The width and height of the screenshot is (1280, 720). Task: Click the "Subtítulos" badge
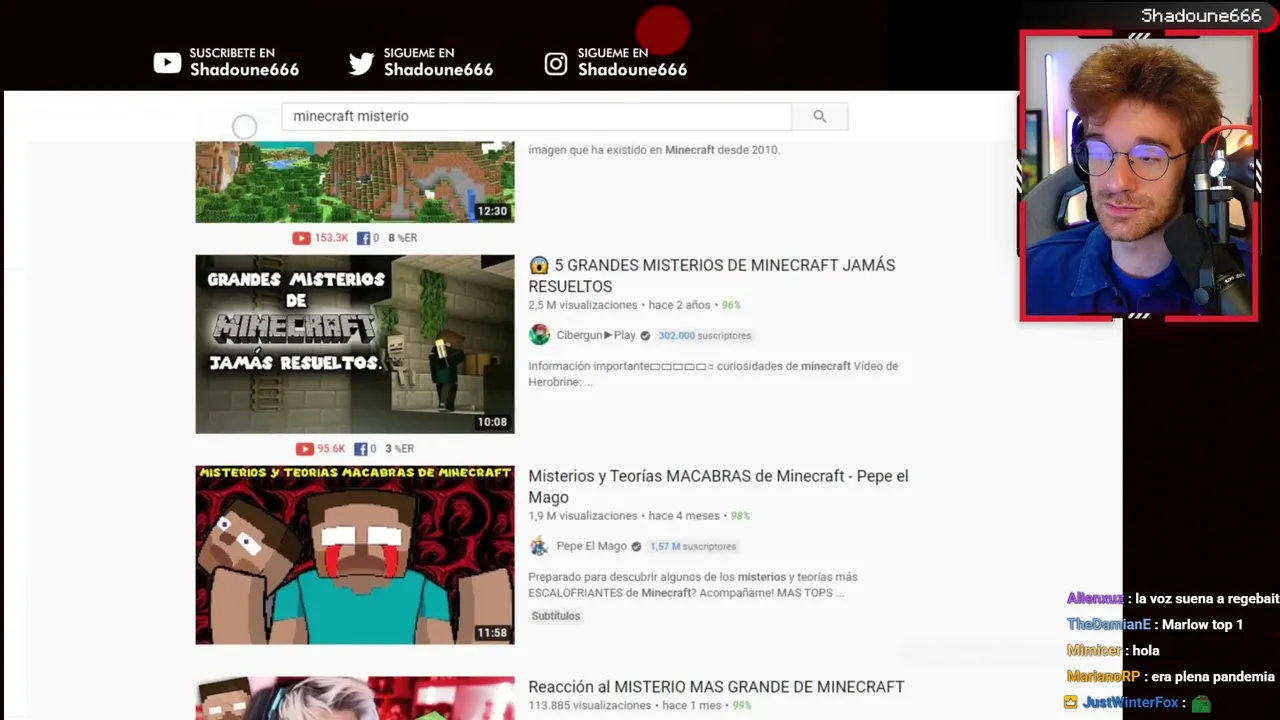coord(555,616)
